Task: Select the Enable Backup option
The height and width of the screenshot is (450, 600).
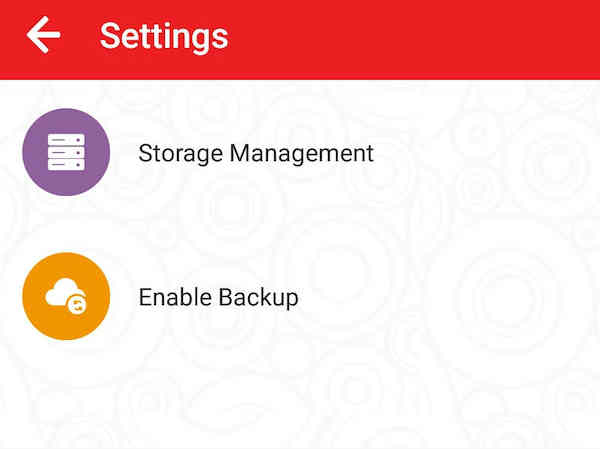Action: 218,297
